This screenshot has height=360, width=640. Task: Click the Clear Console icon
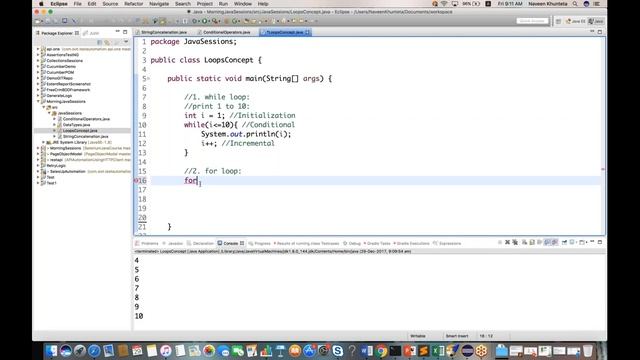[x=524, y=242]
